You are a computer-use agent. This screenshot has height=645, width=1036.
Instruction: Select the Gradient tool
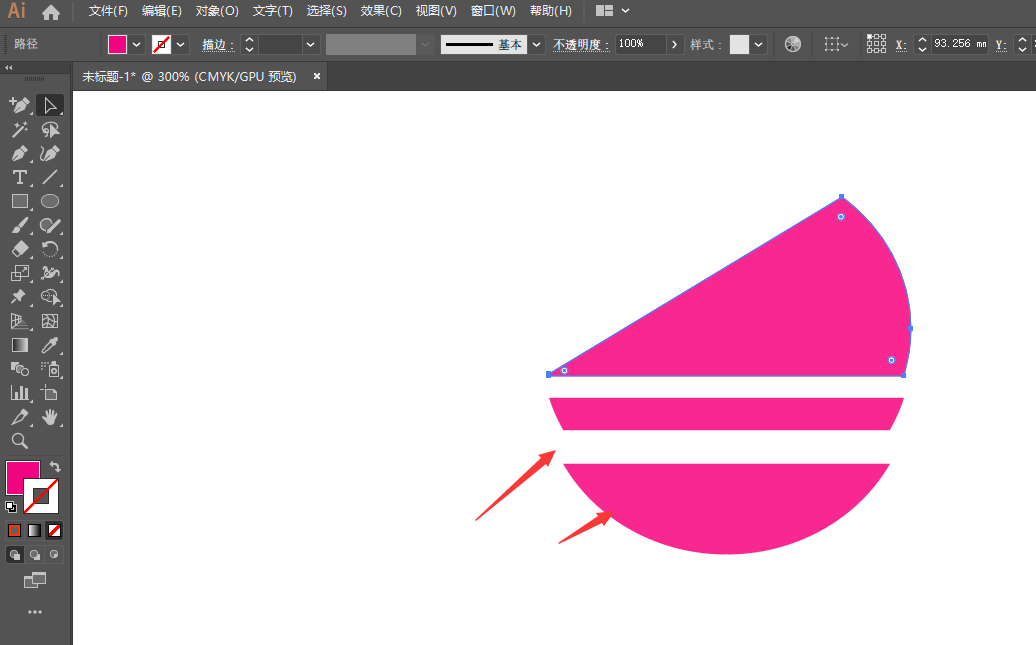point(19,346)
